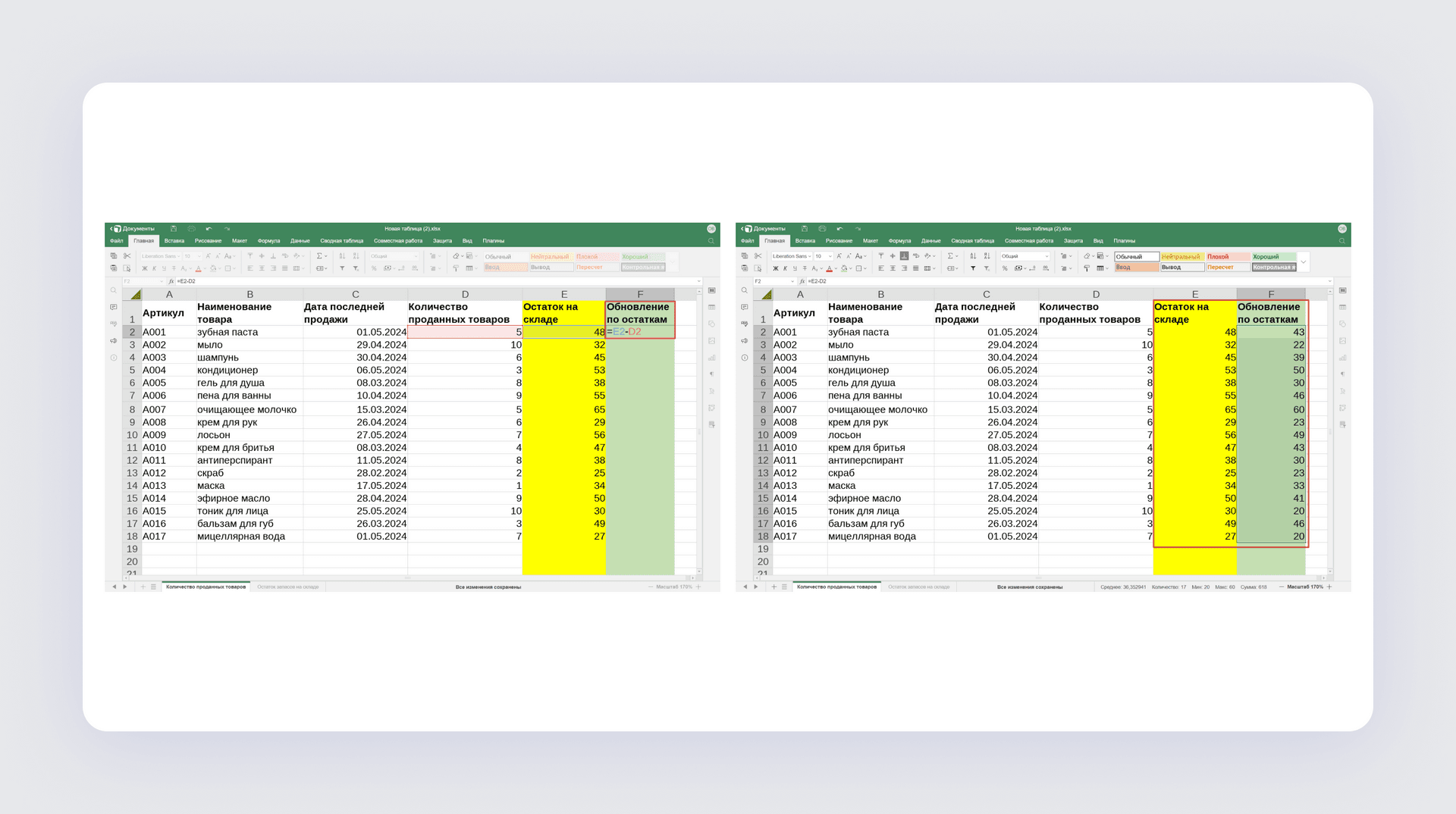Apply Плохой cell style in right window
This screenshot has width=1456, height=814.
[1228, 257]
